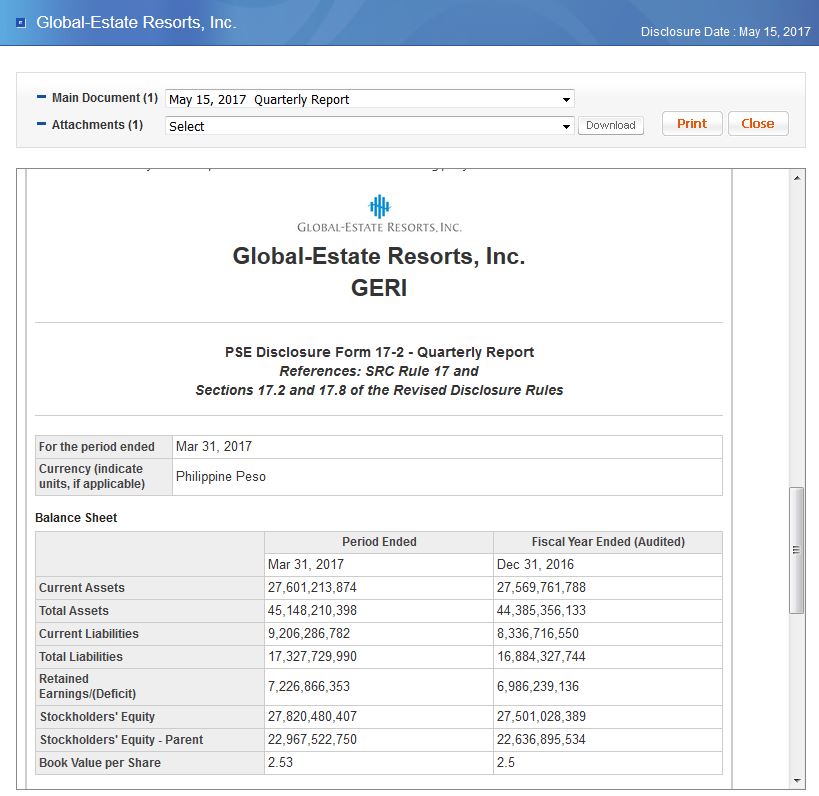Click Retained Earnings value 6,986,239,136

pos(537,686)
